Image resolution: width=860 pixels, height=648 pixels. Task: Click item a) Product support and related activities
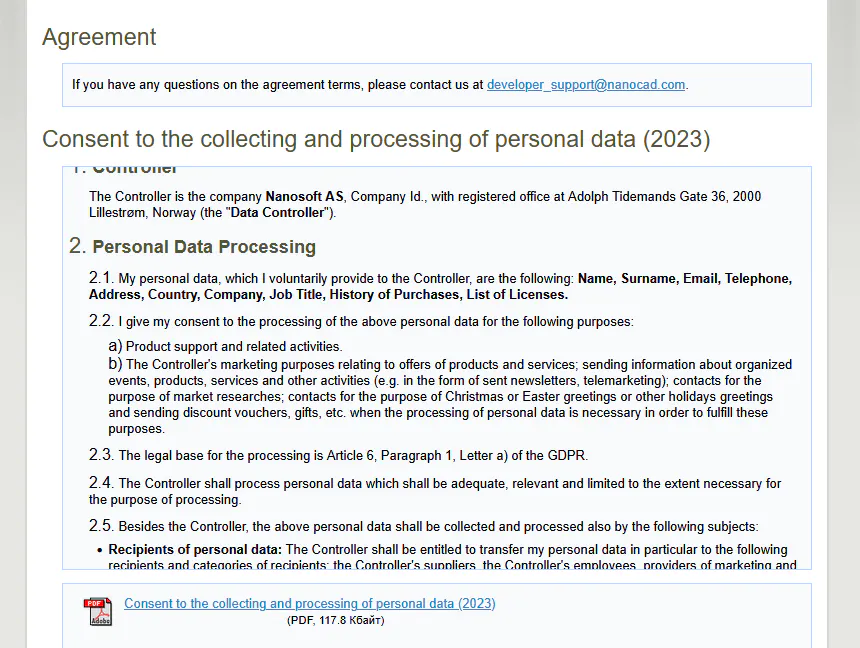[x=225, y=346]
